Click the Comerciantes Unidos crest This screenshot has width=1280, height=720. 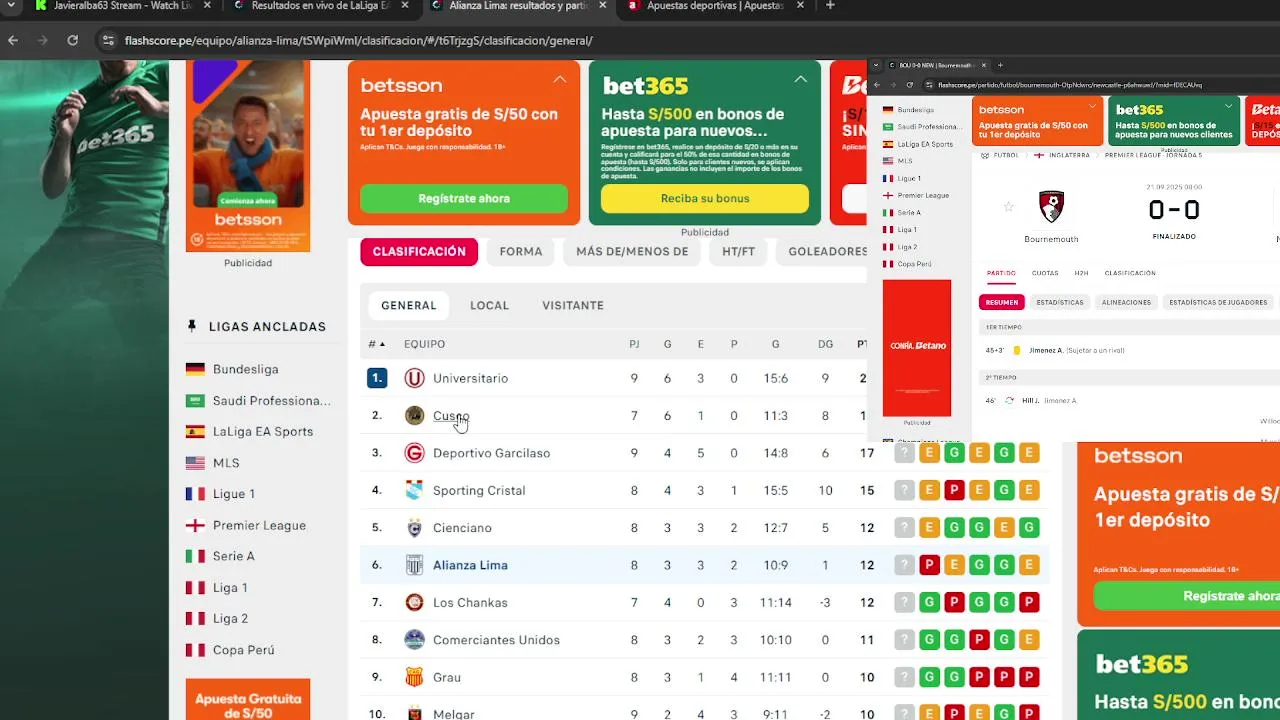pos(414,640)
